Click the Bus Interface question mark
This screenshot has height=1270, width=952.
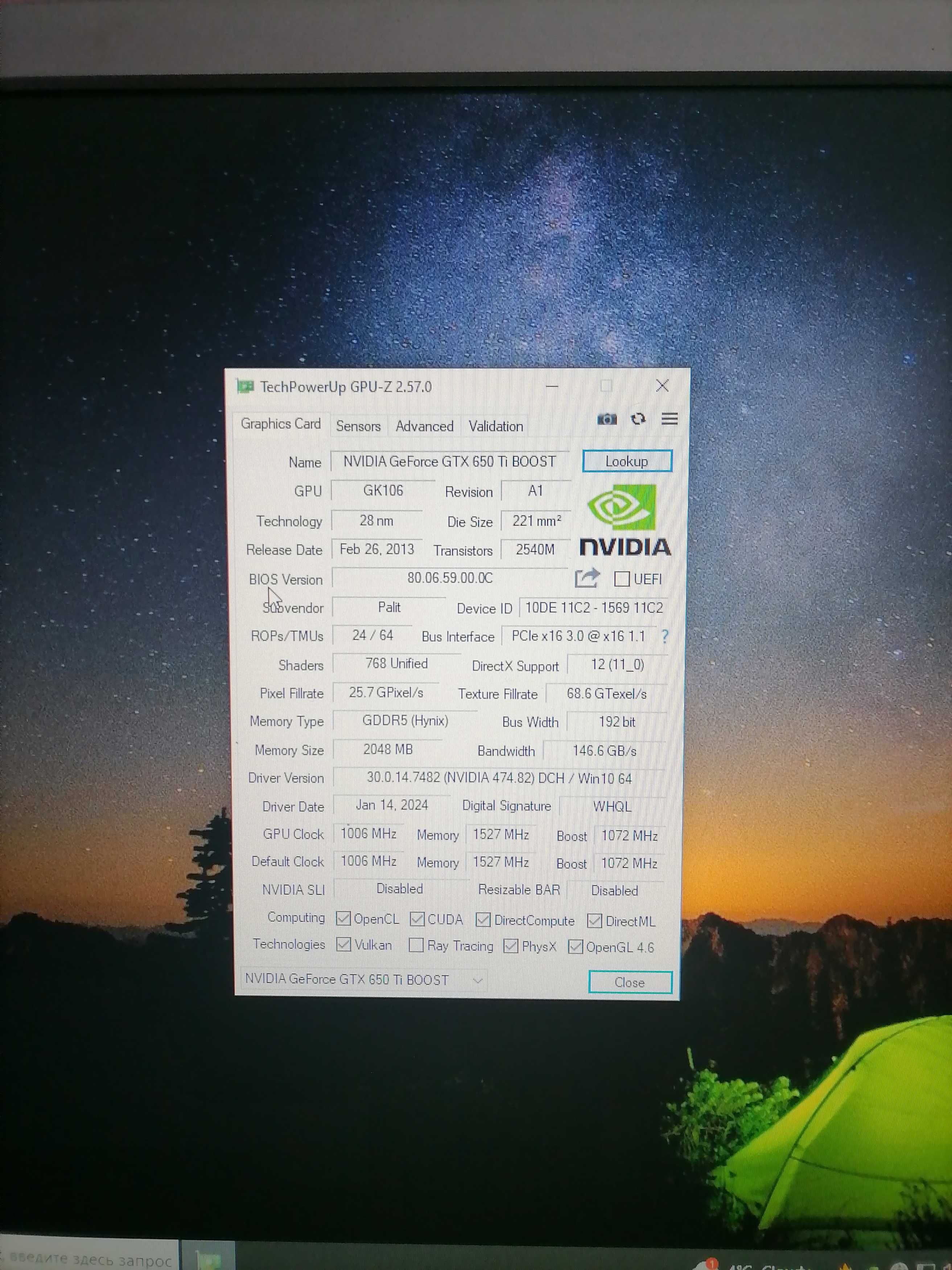664,636
